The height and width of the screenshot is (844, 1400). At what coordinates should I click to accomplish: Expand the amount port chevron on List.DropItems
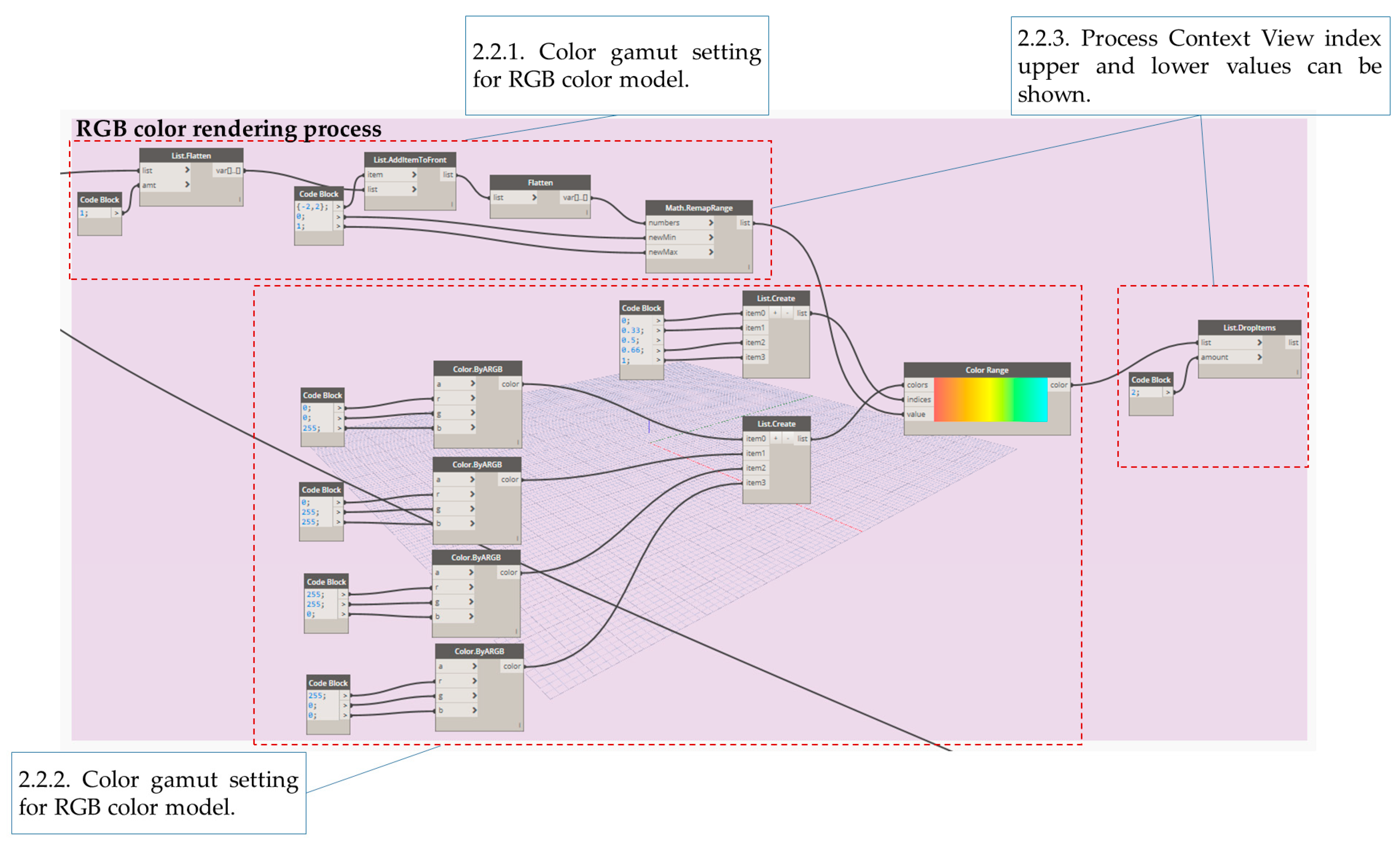[1259, 357]
